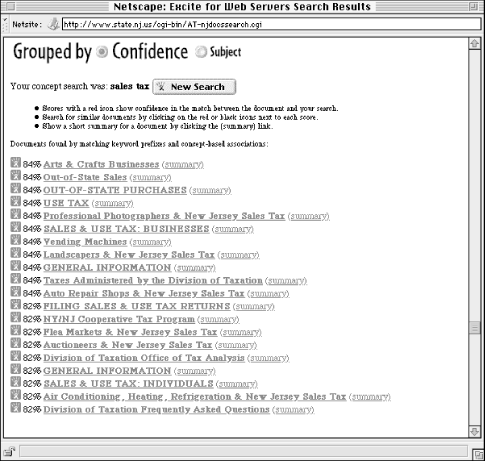Click the scroll down arrow on the vertical scrollbar
This screenshot has width=485, height=461.
click(x=474, y=432)
